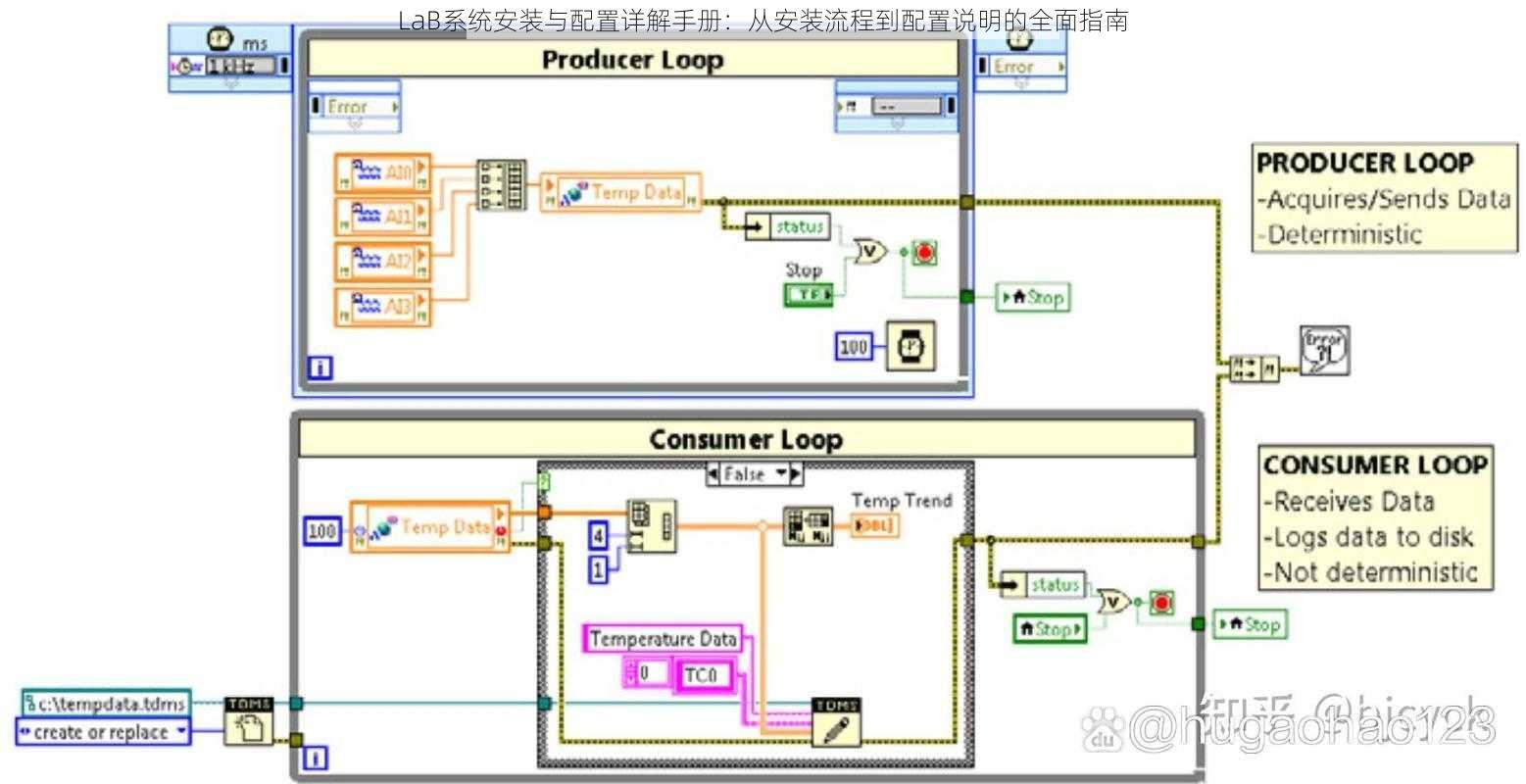Click the Stop local variable writing from Producer Loop
This screenshot has height=784, width=1526.
click(1032, 297)
